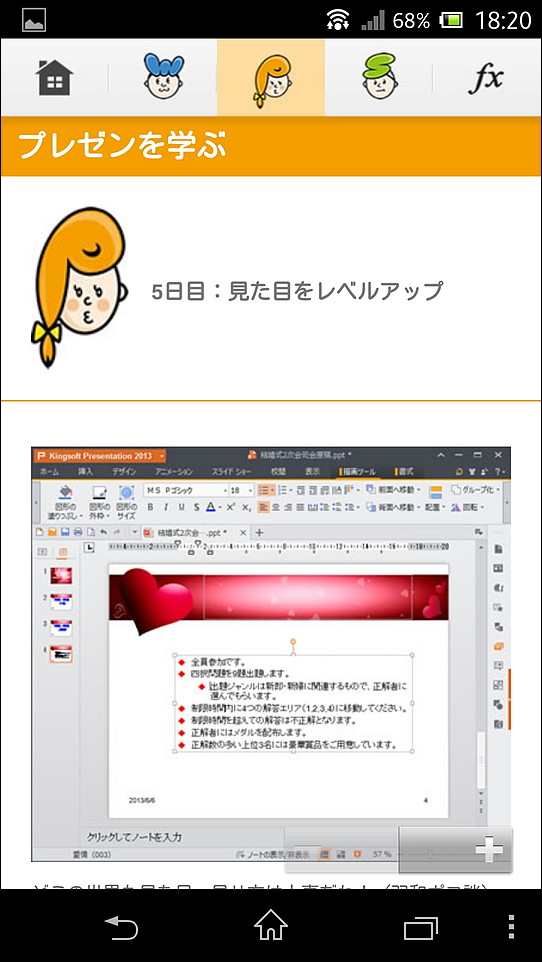542x962 pixels.
Task: Select slide 4 thumbnail in the slide panel
Action: (x=61, y=655)
